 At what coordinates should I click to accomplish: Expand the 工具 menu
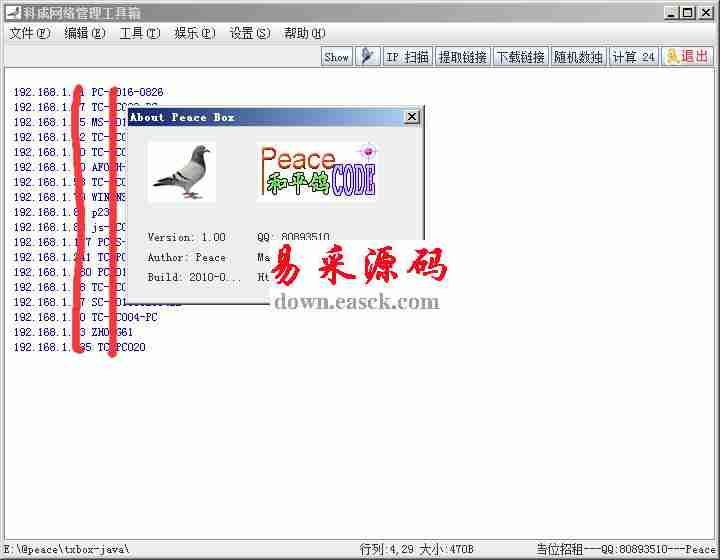point(139,33)
